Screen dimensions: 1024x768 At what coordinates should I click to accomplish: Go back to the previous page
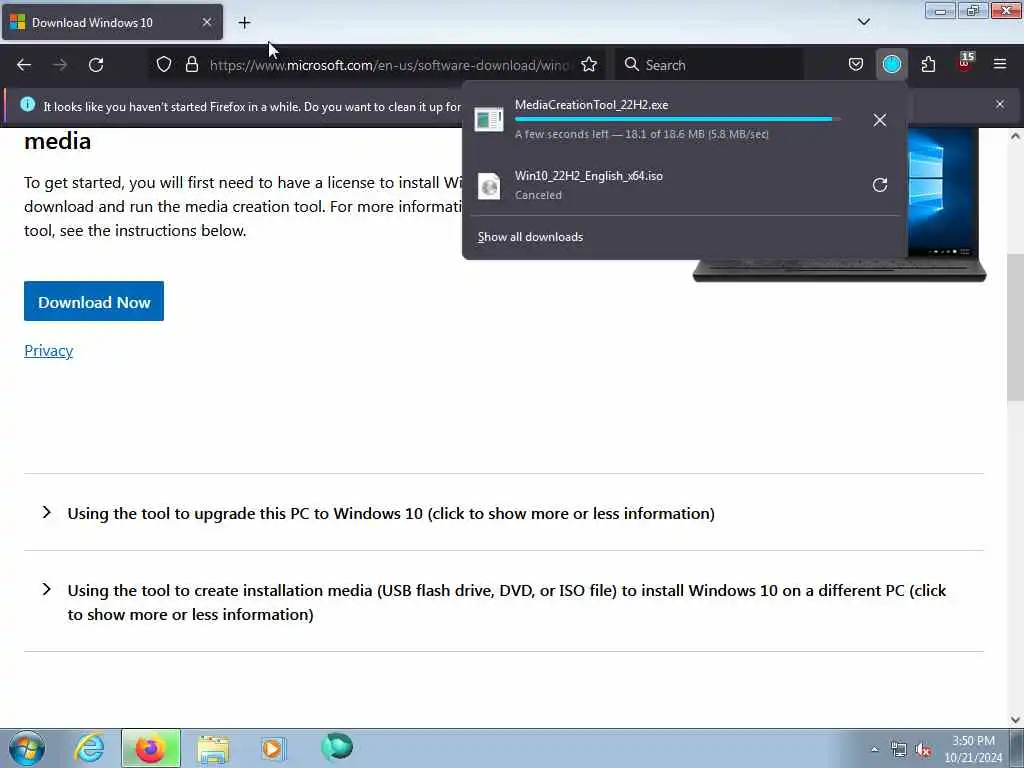pos(24,65)
